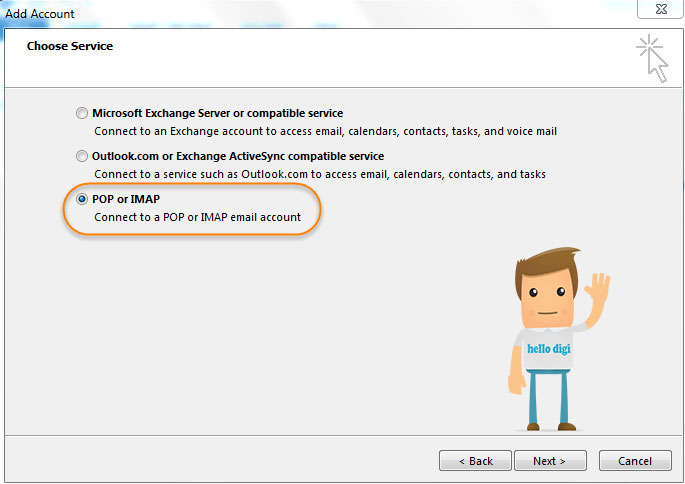
Task: Click the 'Outlook.com or Exchange ActiveSync compatible service' label
Action: pos(238,156)
